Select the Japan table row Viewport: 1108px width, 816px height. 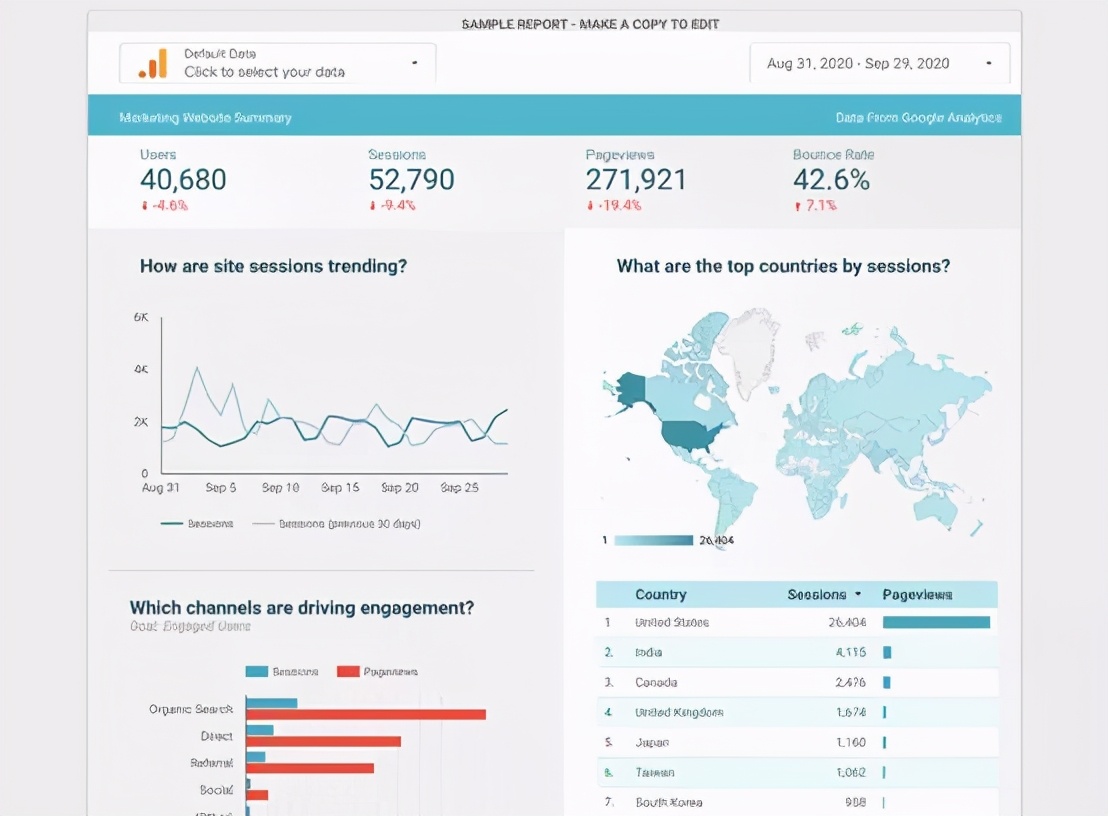[796, 743]
